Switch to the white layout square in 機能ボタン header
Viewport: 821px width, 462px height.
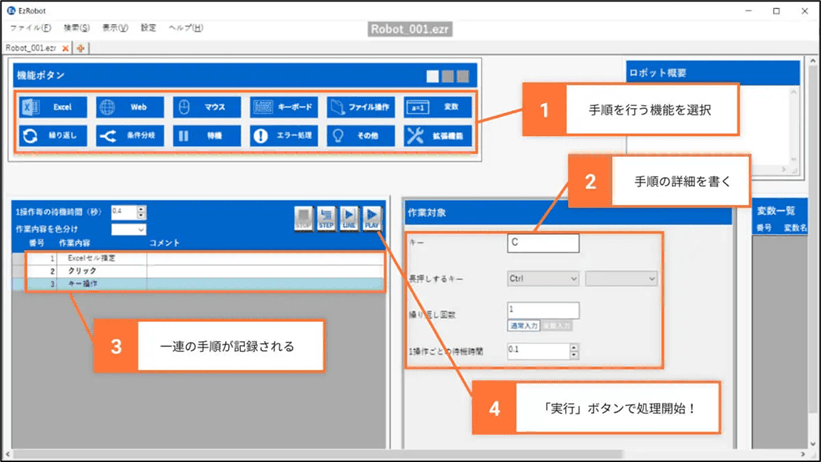click(432, 76)
